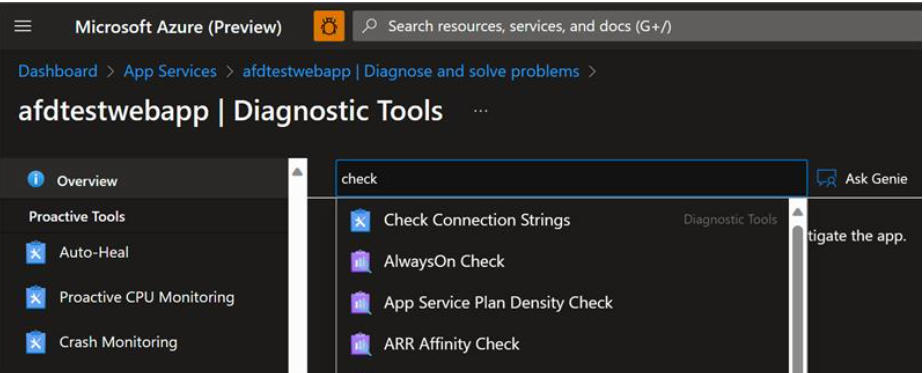Select Overview in the sidebar
This screenshot has width=924, height=373.
(x=144, y=180)
